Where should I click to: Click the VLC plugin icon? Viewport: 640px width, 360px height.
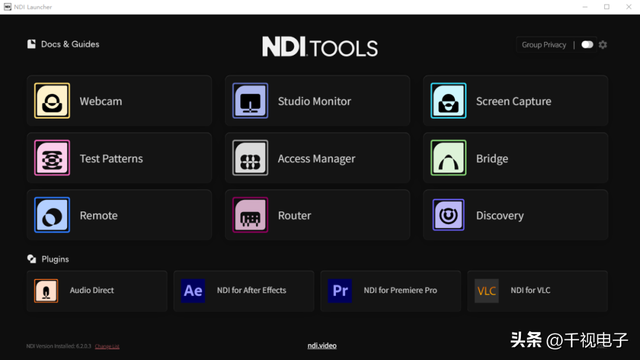coord(487,291)
